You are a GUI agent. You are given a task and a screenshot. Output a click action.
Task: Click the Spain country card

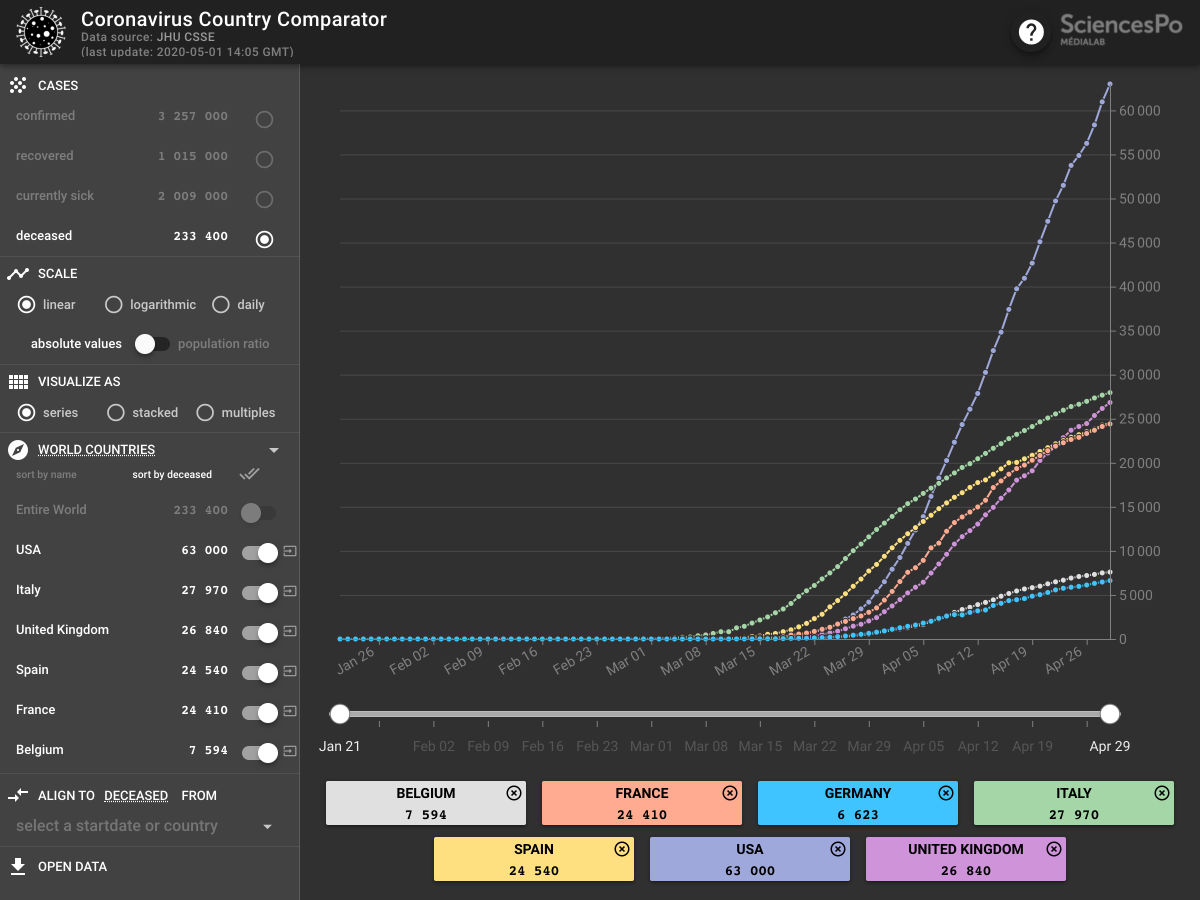[533, 859]
